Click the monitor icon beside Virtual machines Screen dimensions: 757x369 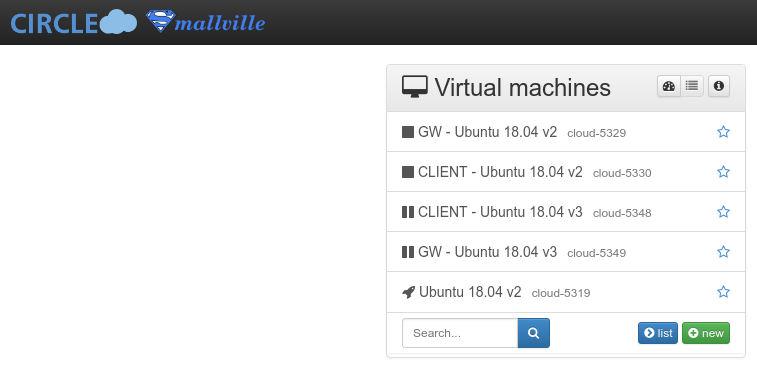click(415, 87)
